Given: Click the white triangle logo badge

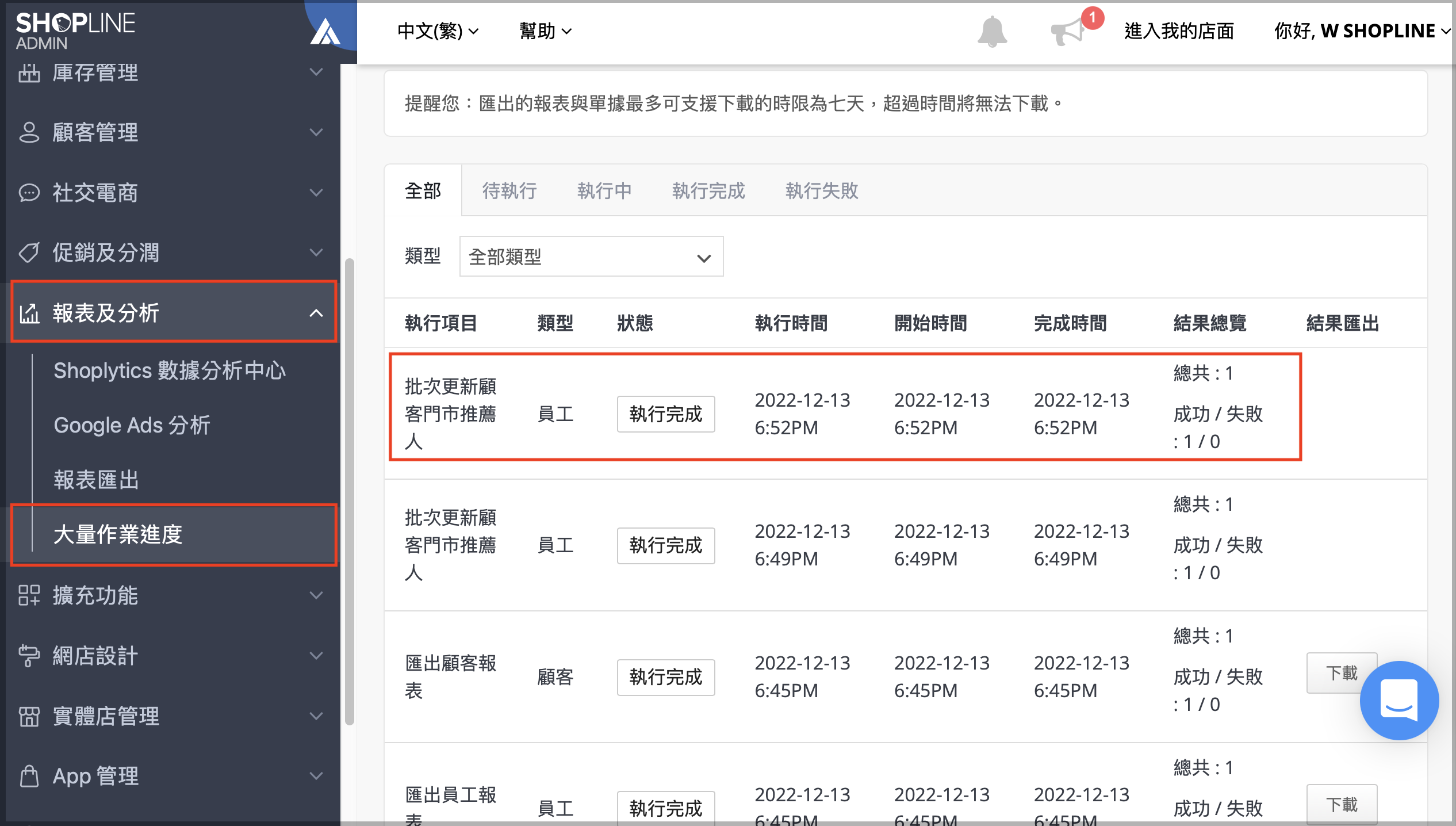Looking at the screenshot, I should (325, 31).
